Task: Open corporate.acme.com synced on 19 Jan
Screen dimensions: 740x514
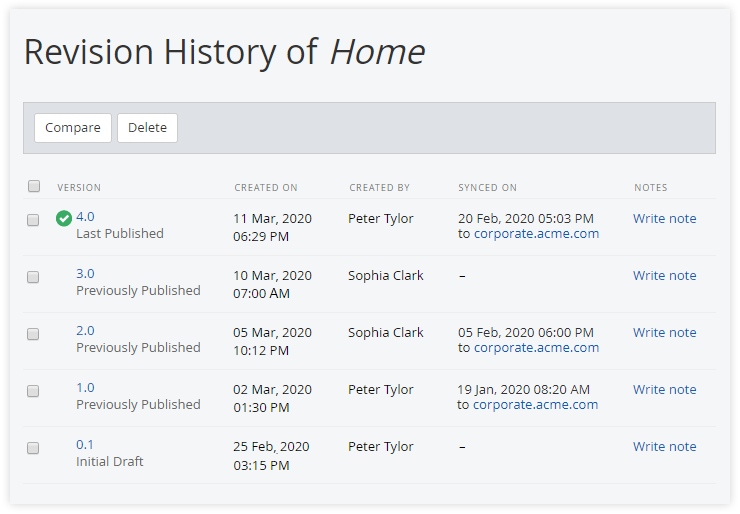Action: 535,405
